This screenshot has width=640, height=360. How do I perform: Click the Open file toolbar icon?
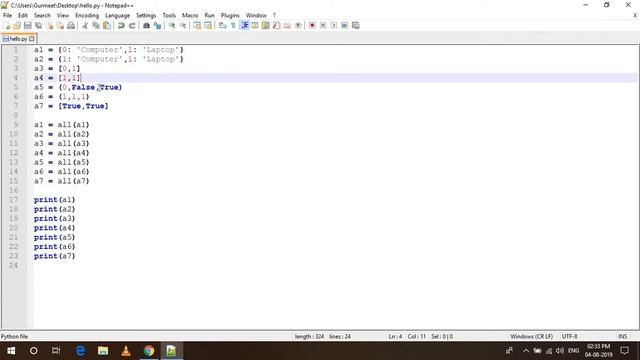pos(17,25)
